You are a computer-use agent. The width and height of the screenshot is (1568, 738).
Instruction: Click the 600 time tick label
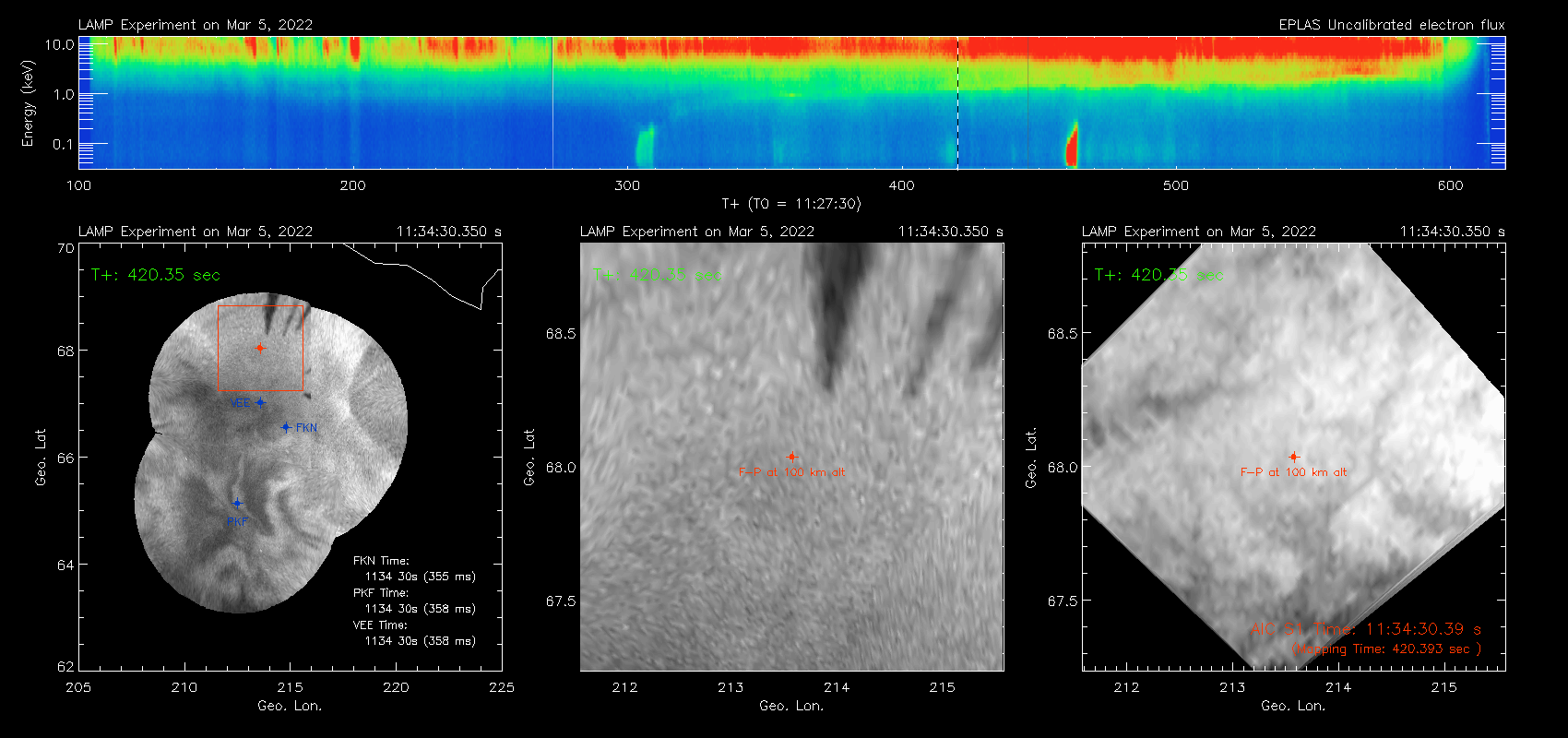coord(1450,185)
